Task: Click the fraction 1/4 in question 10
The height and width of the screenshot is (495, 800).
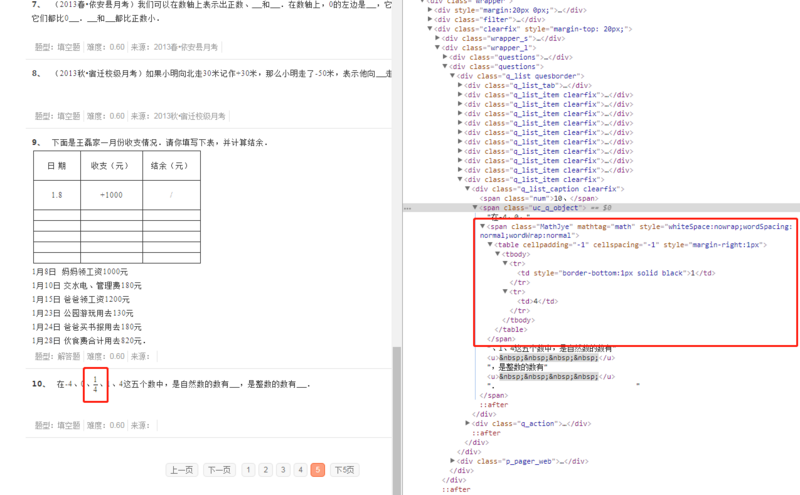Action: [95, 385]
